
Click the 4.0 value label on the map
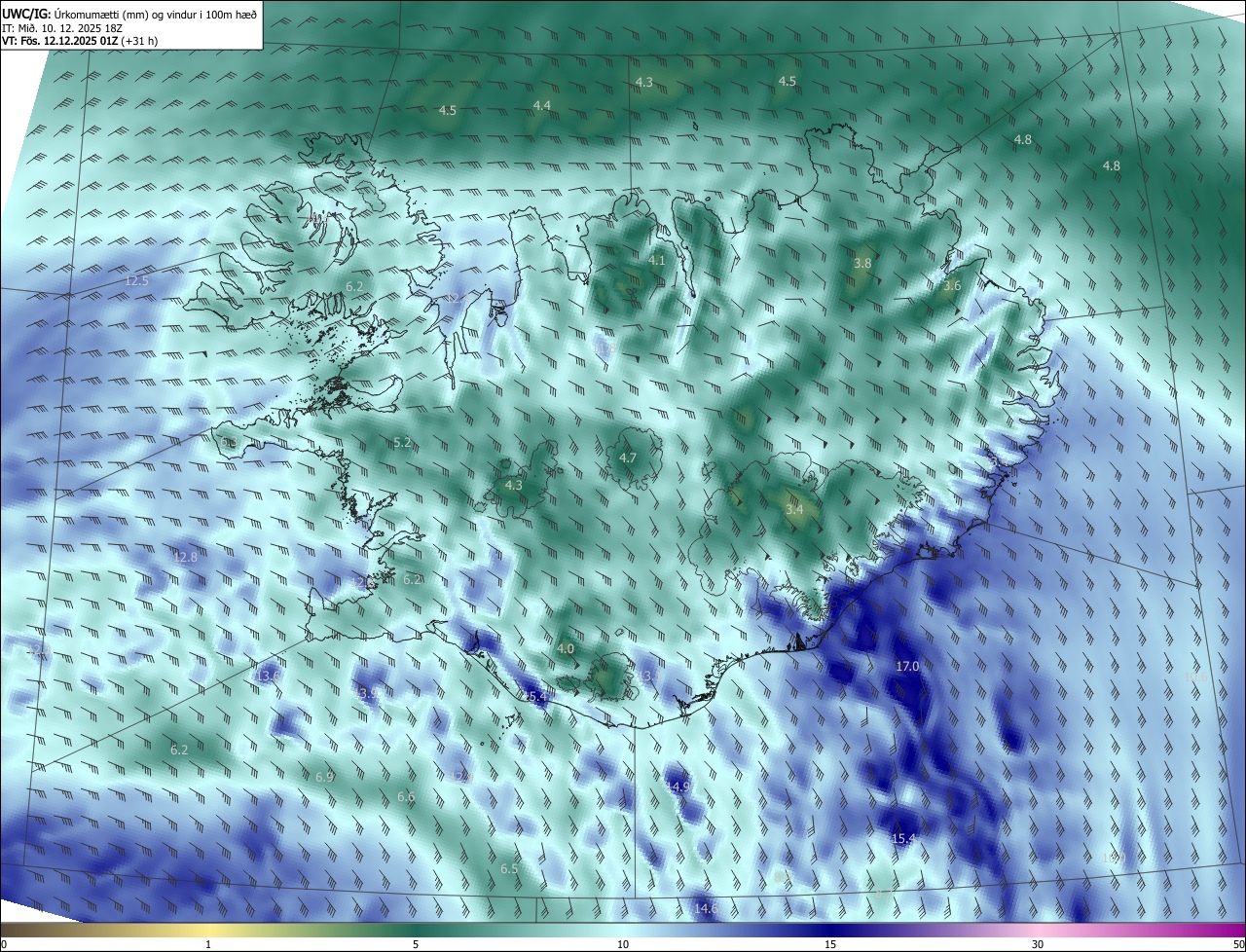point(566,648)
